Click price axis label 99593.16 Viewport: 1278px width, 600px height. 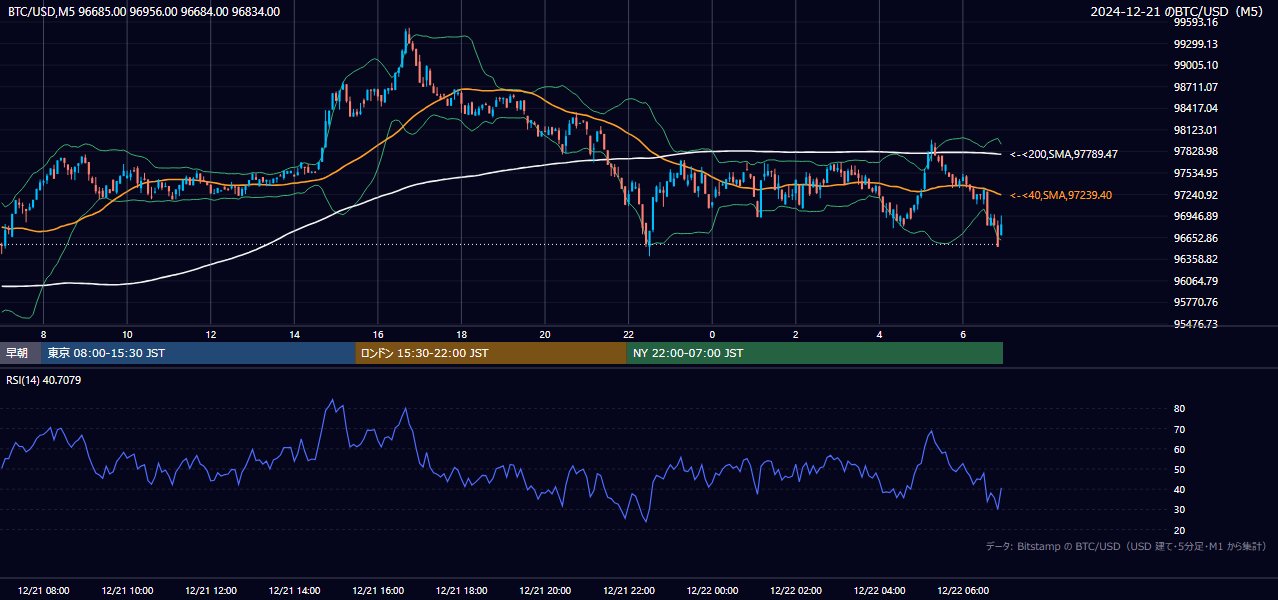[x=1195, y=22]
